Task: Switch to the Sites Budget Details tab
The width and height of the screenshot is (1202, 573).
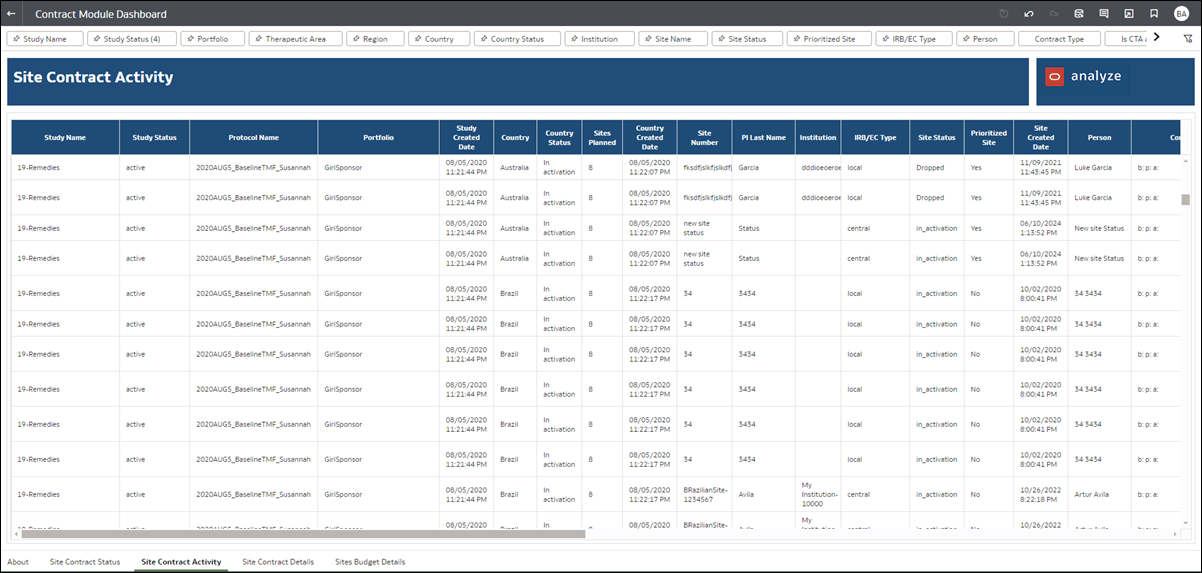Action: [x=370, y=562]
